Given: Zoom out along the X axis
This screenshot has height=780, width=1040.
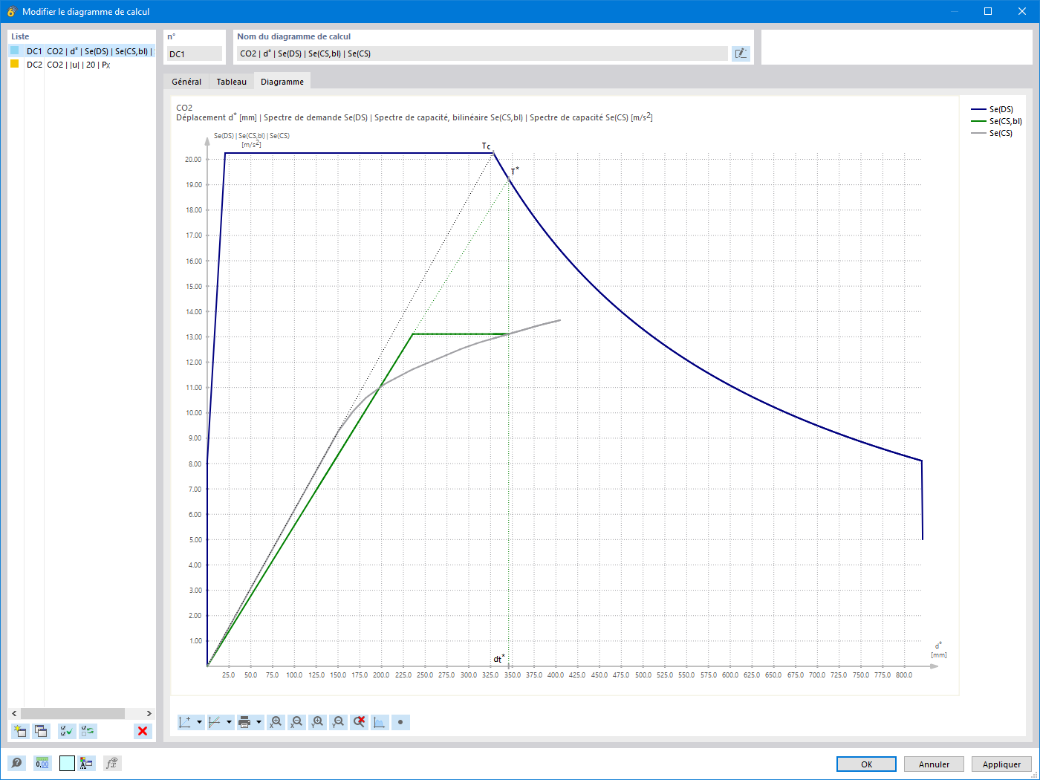Looking at the screenshot, I should coord(296,722).
